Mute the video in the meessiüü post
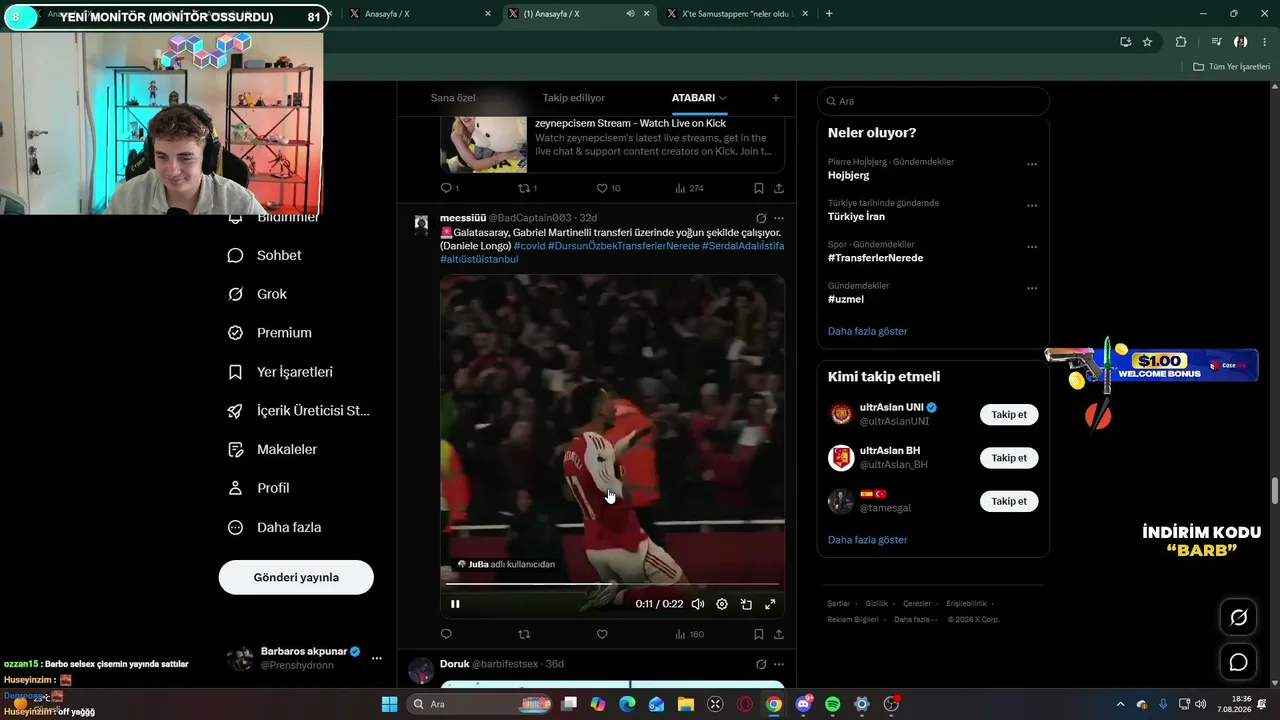 coord(698,604)
